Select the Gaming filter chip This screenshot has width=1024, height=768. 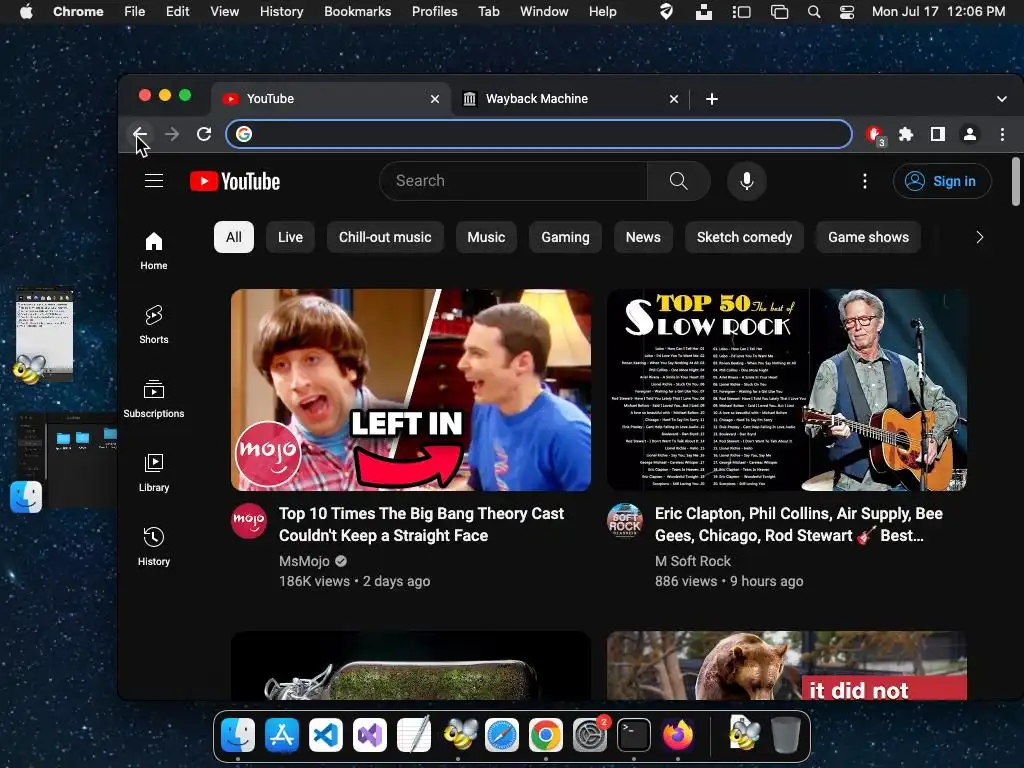pyautogui.click(x=565, y=237)
